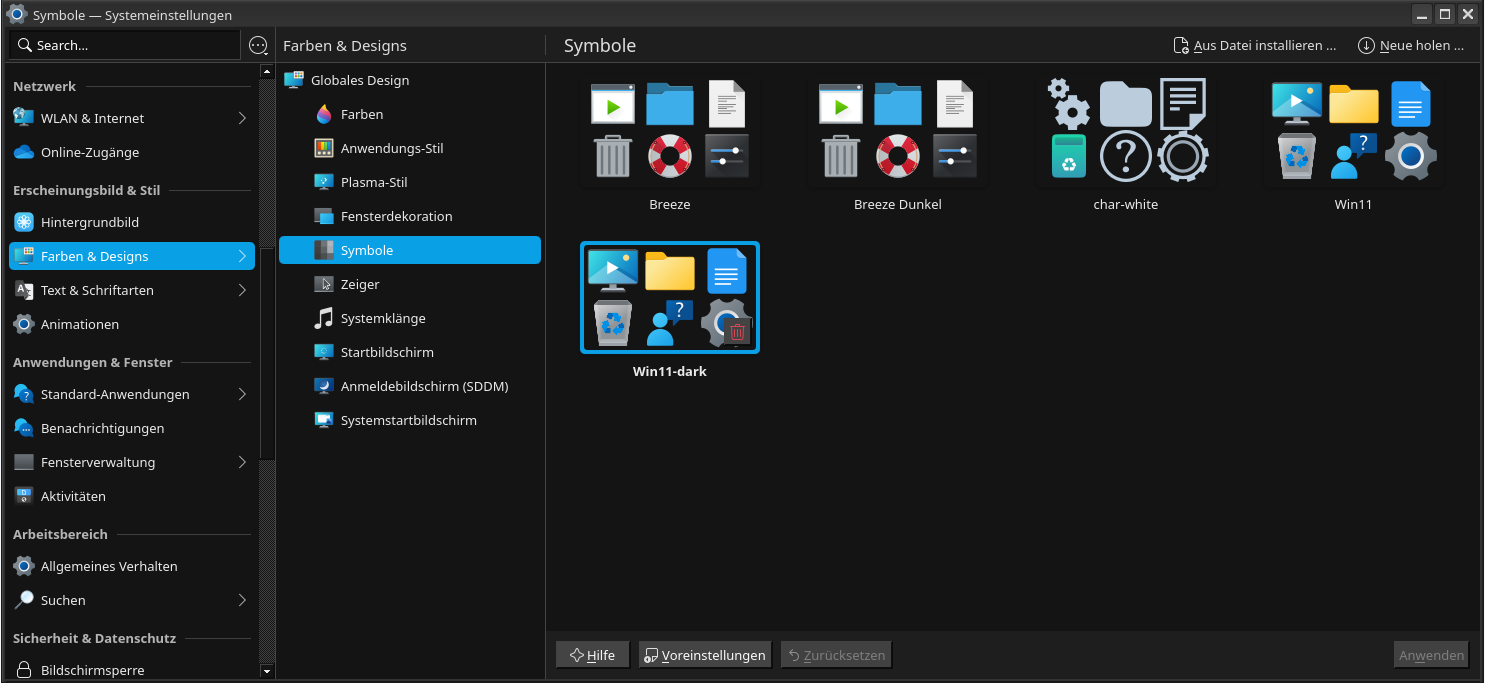
Task: Click the Systemstartbildschirm icon
Action: point(324,420)
